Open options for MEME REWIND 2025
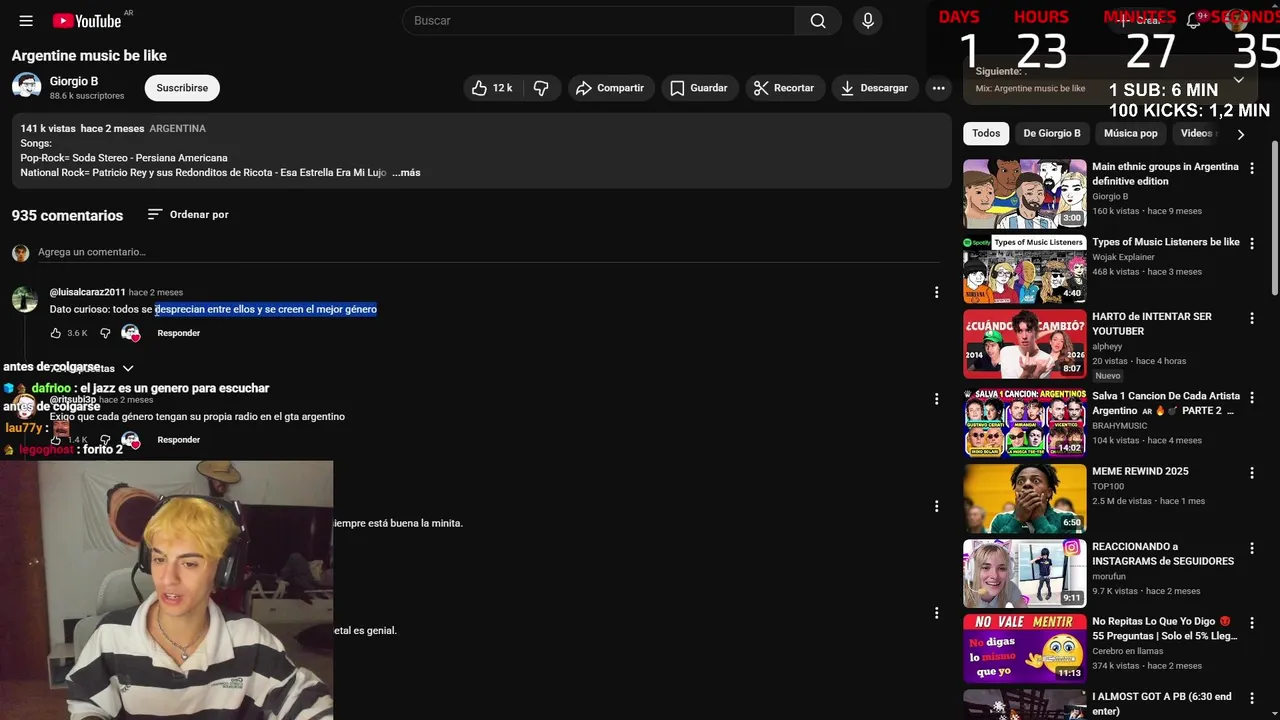 (x=1251, y=473)
